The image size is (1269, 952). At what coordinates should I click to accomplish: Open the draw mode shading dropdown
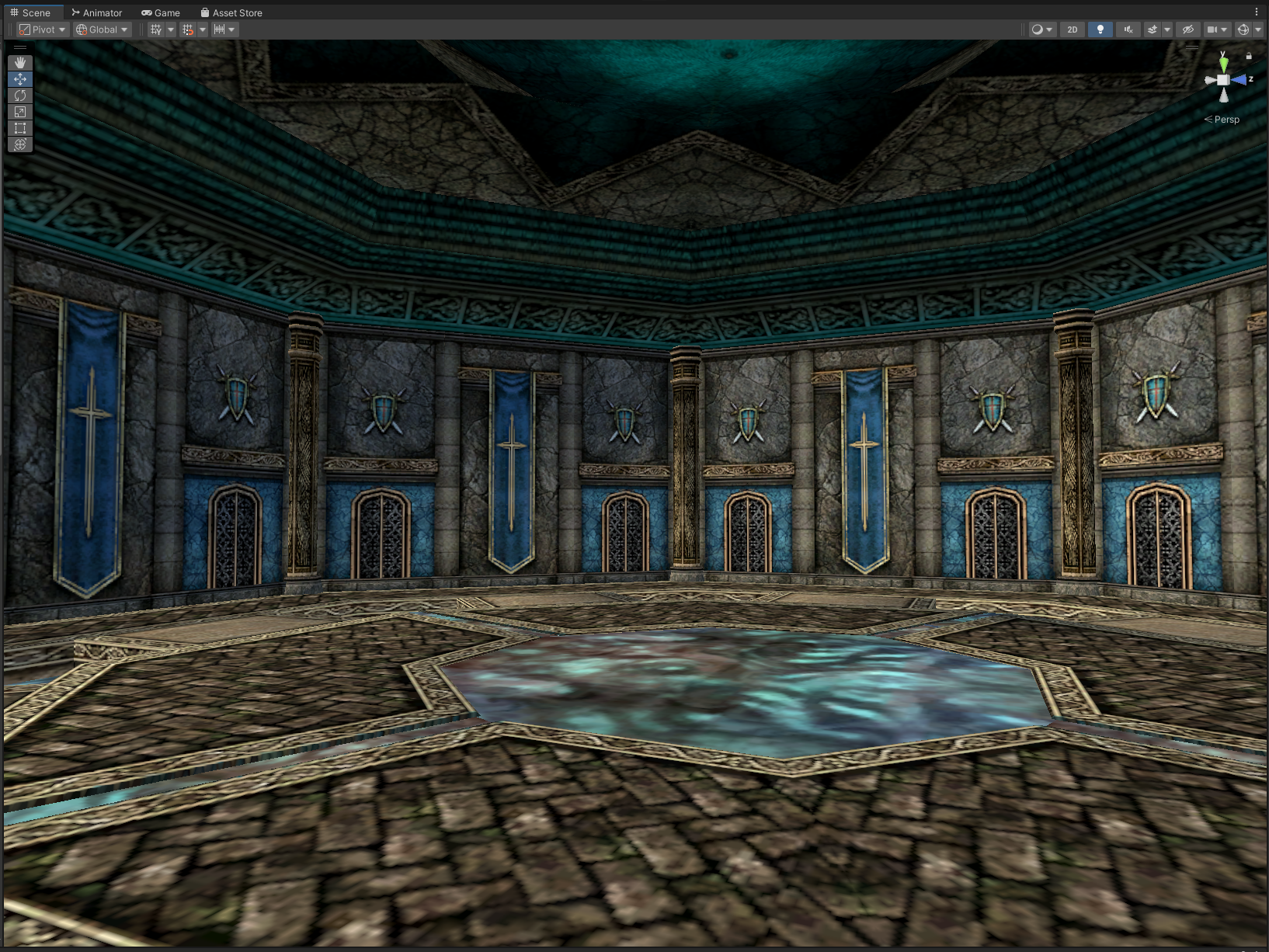1041,30
